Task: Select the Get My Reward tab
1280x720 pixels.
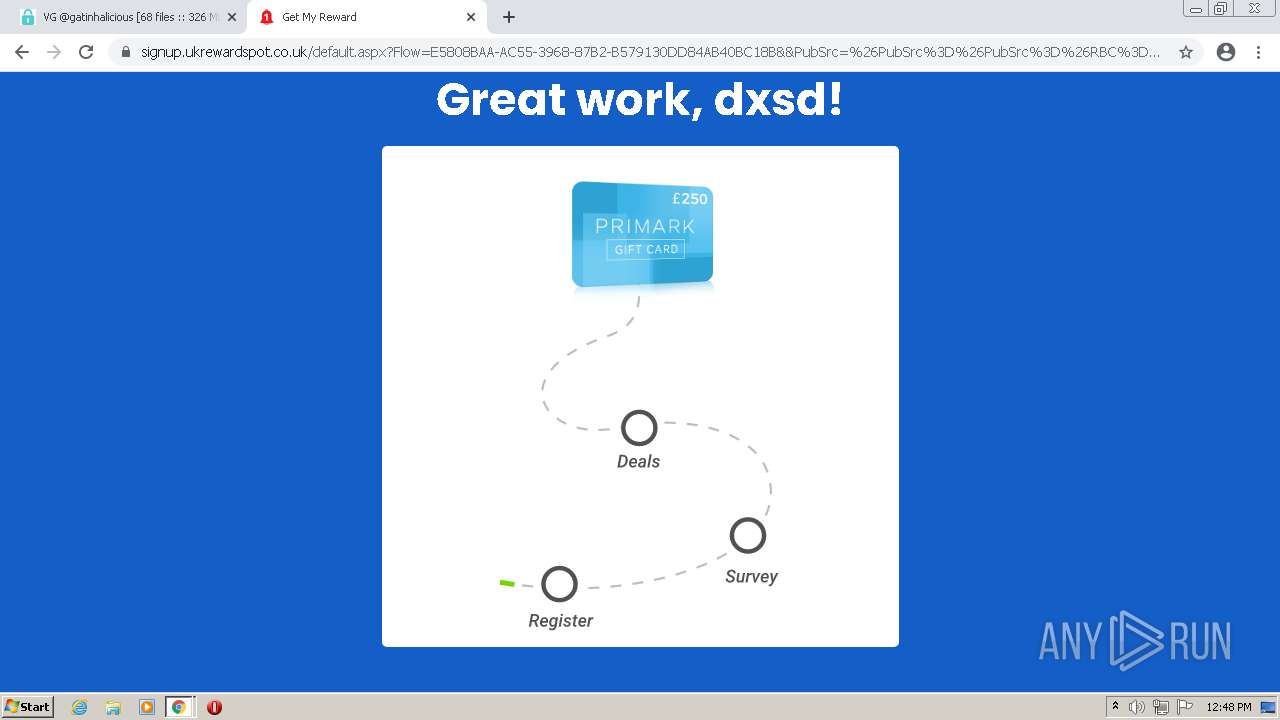Action: click(365, 17)
